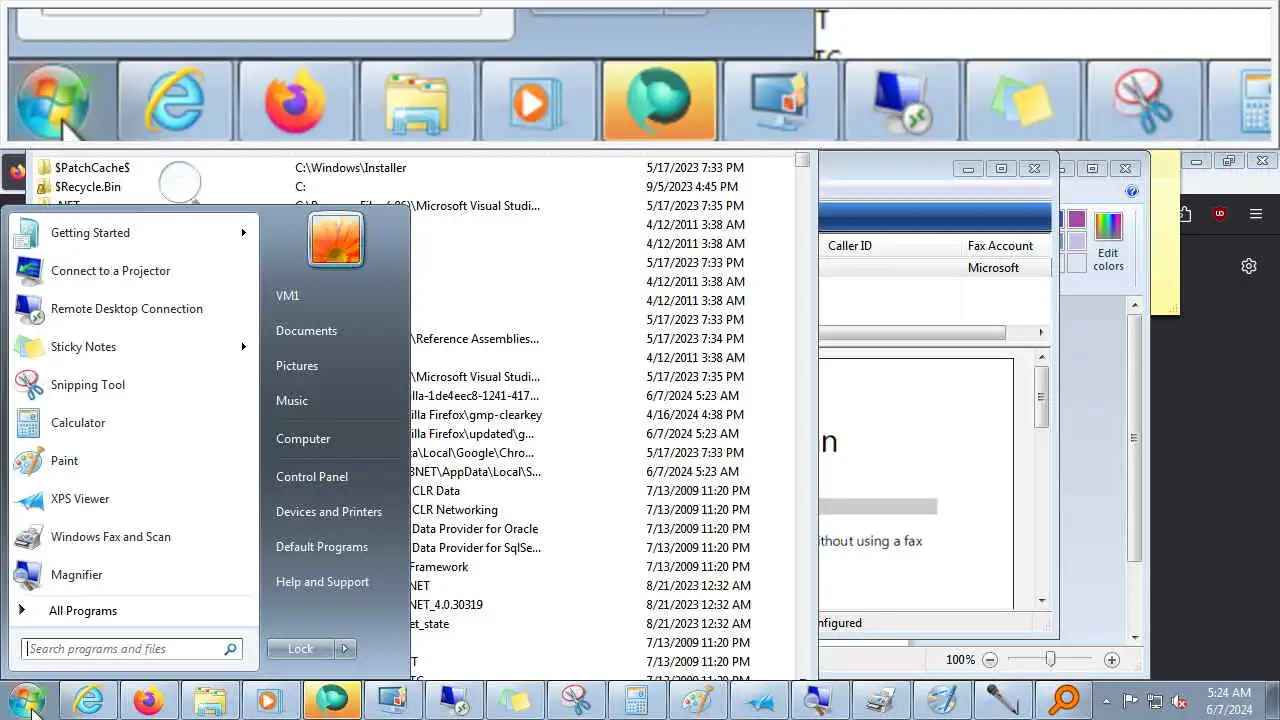Expand Getting Started jump list arrow
This screenshot has width=1280, height=720.
[243, 233]
